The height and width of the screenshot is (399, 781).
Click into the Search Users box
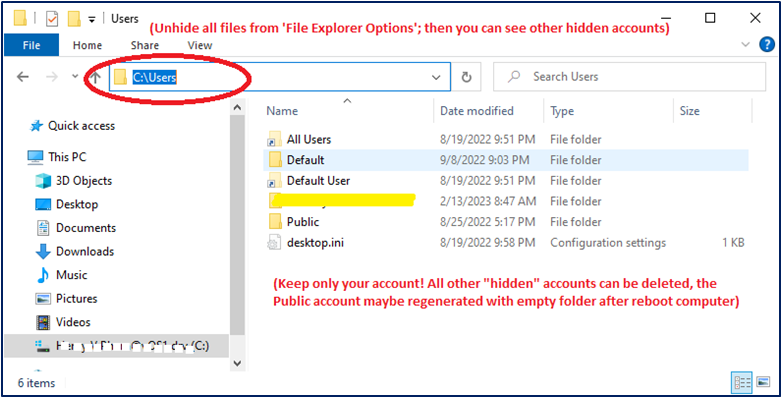click(x=629, y=77)
